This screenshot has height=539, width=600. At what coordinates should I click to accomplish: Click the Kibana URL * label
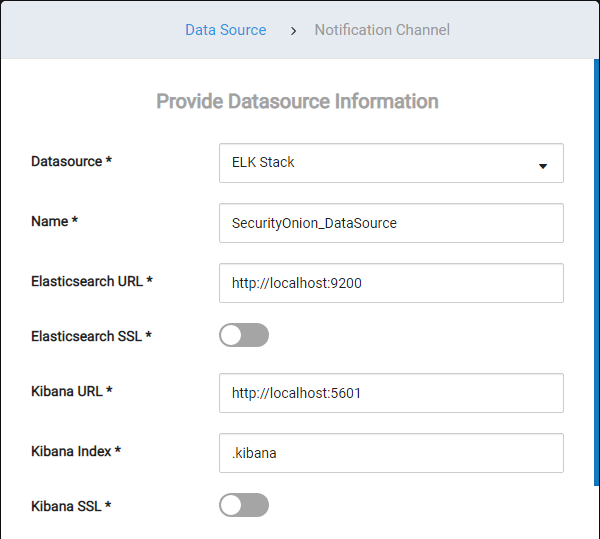(72, 391)
